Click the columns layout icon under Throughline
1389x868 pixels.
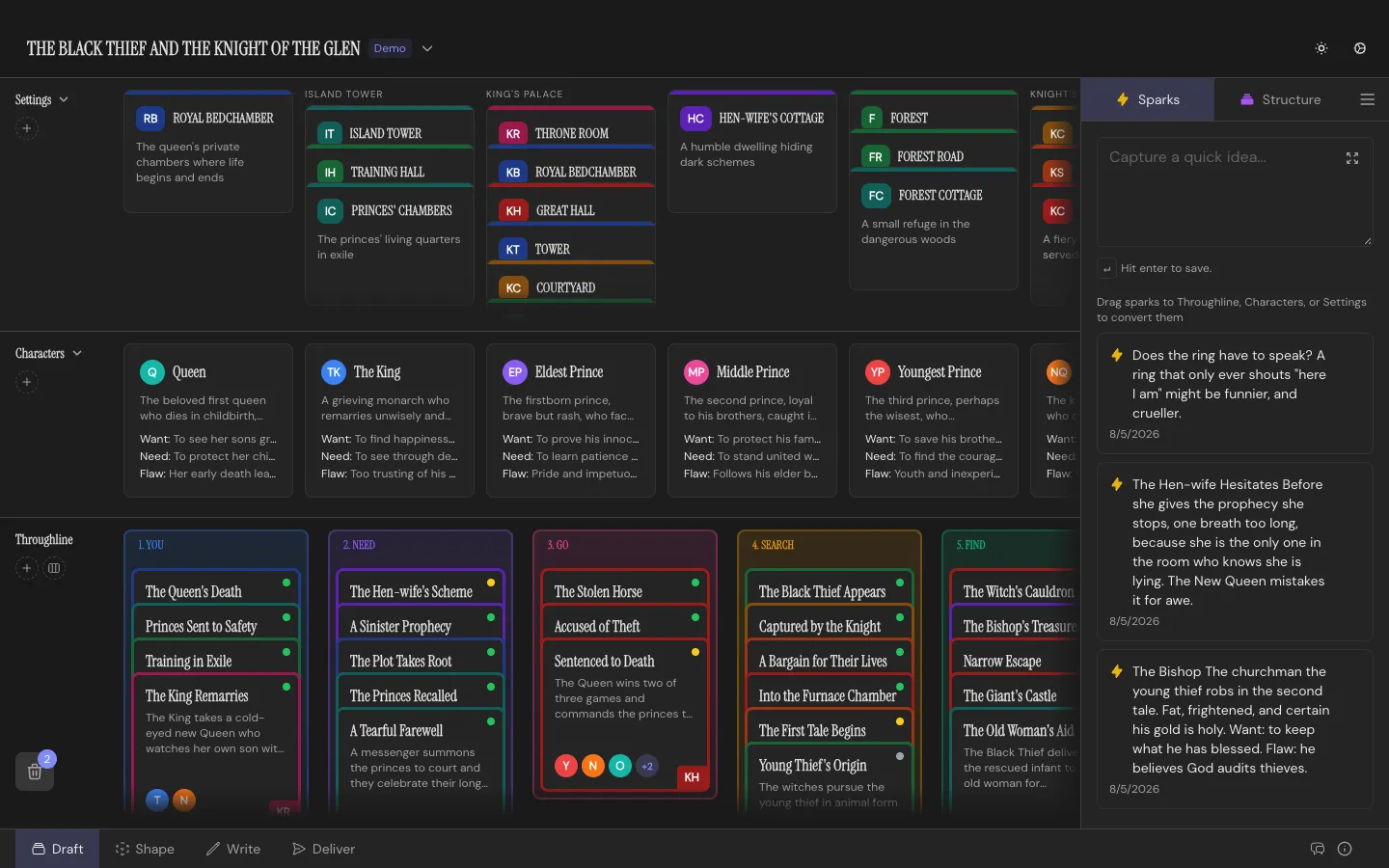(54, 568)
